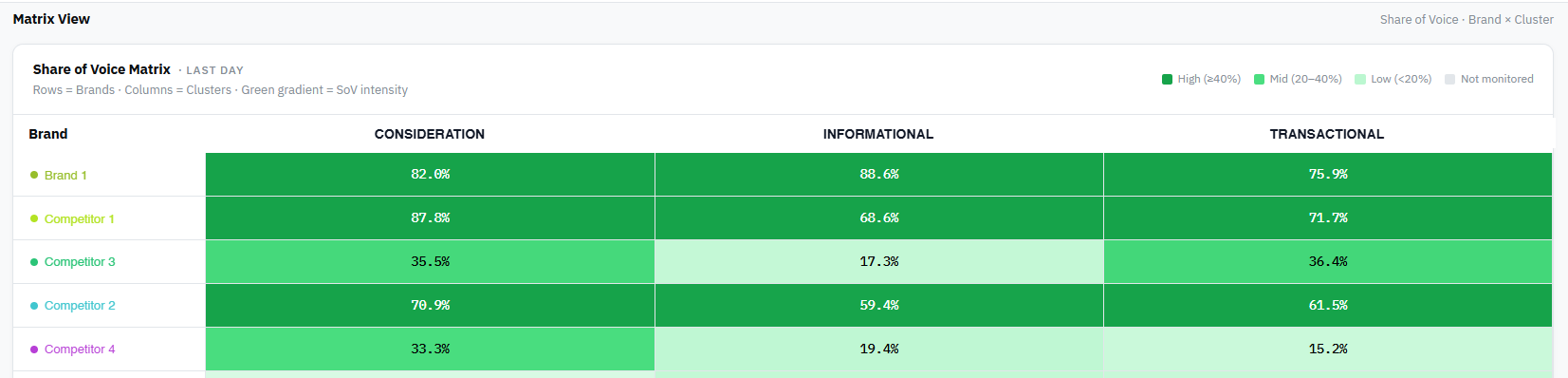Select the Low (<20%) legend swatch
The height and width of the screenshot is (378, 1568).
1360,79
